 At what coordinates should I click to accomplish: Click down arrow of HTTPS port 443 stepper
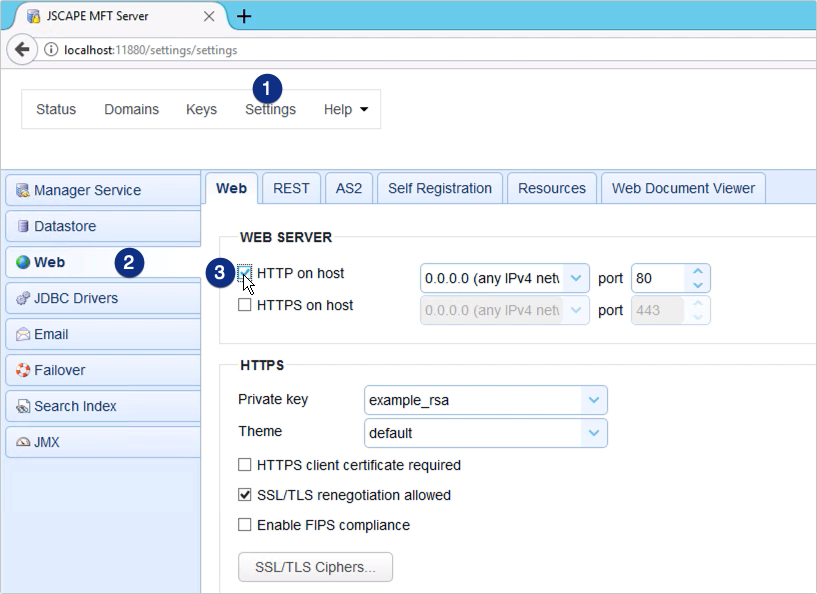click(698, 317)
